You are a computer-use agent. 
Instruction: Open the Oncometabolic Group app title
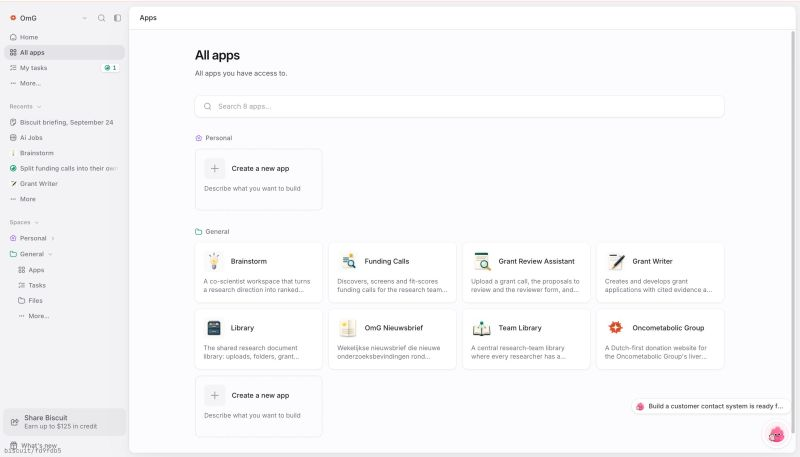point(668,328)
